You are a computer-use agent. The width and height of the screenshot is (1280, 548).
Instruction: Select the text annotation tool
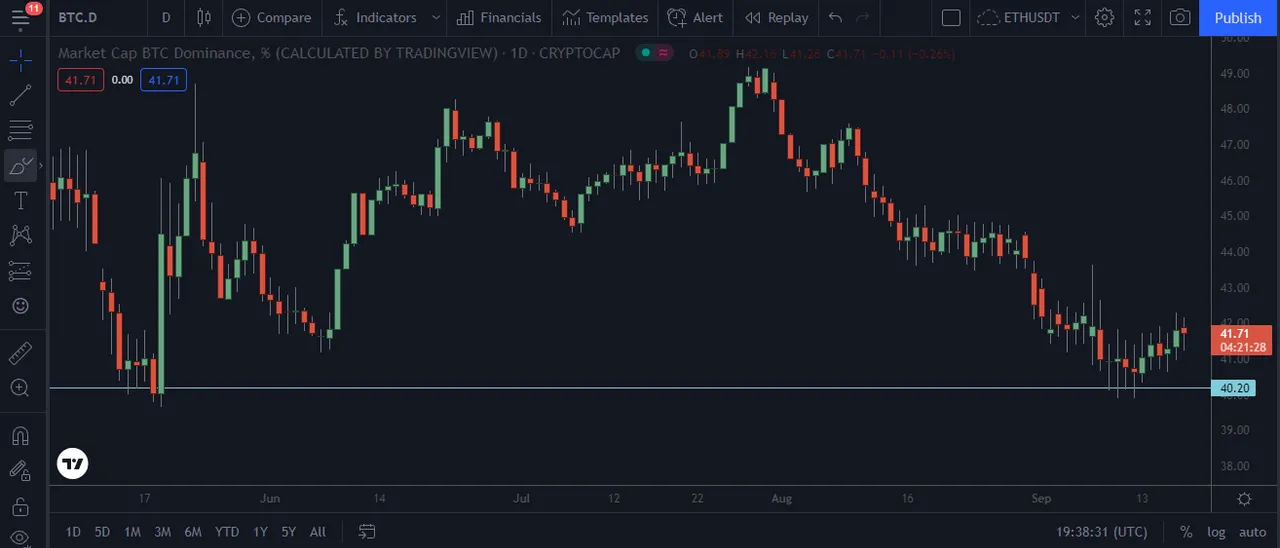coord(20,201)
